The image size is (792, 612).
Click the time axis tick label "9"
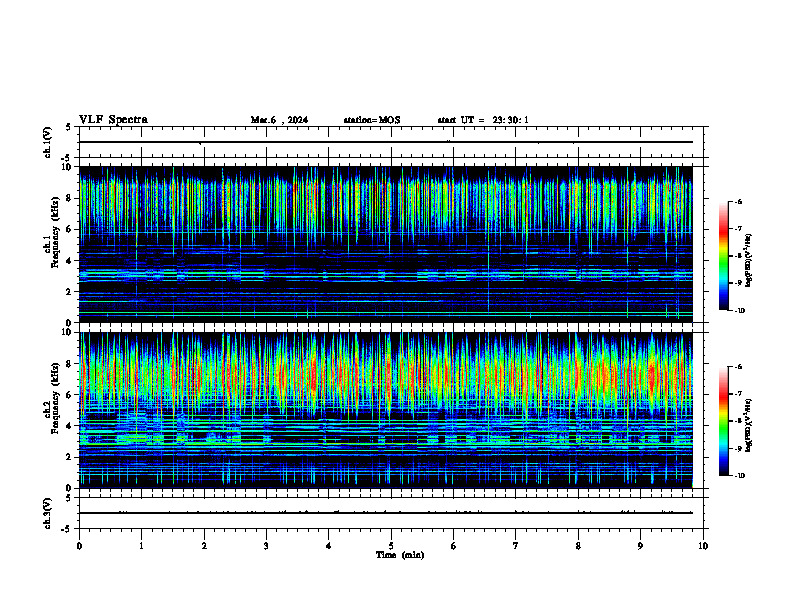tap(640, 546)
